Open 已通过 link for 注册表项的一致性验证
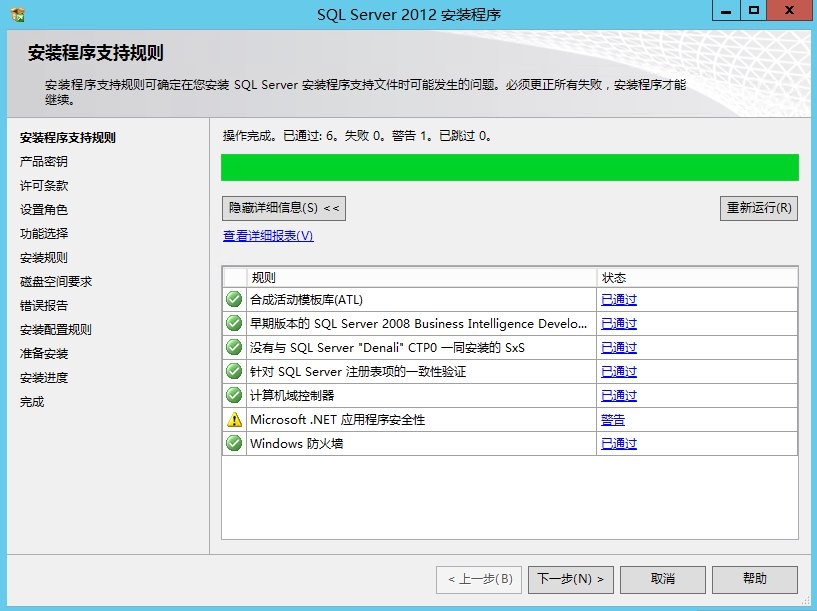 [618, 371]
